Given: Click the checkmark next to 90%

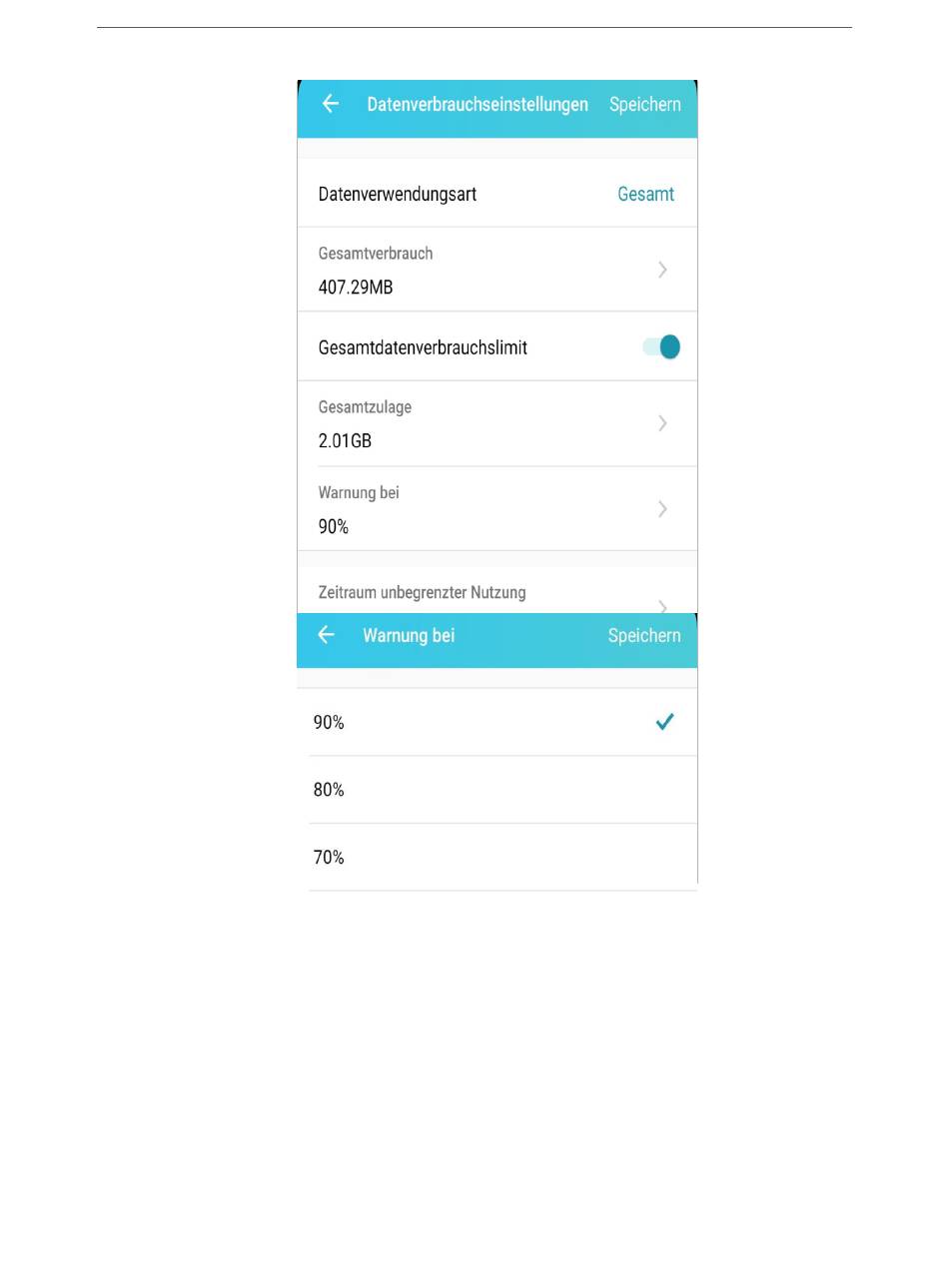Looking at the screenshot, I should pyautogui.click(x=664, y=722).
